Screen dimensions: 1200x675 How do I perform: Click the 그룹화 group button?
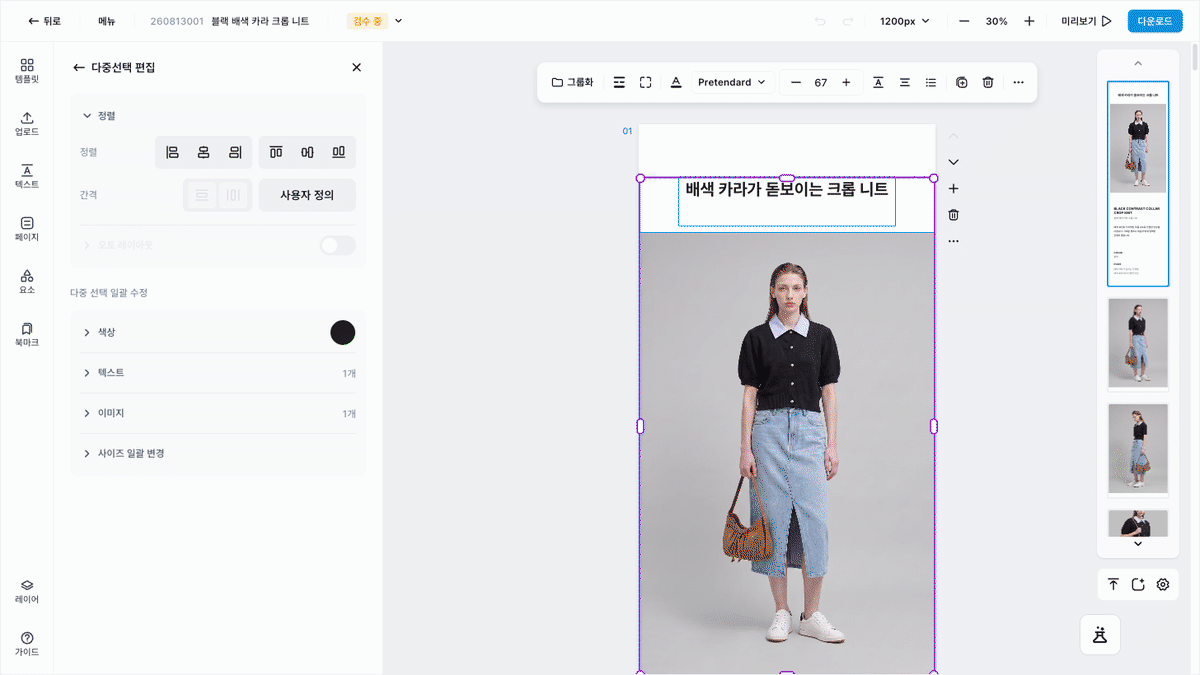(572, 82)
